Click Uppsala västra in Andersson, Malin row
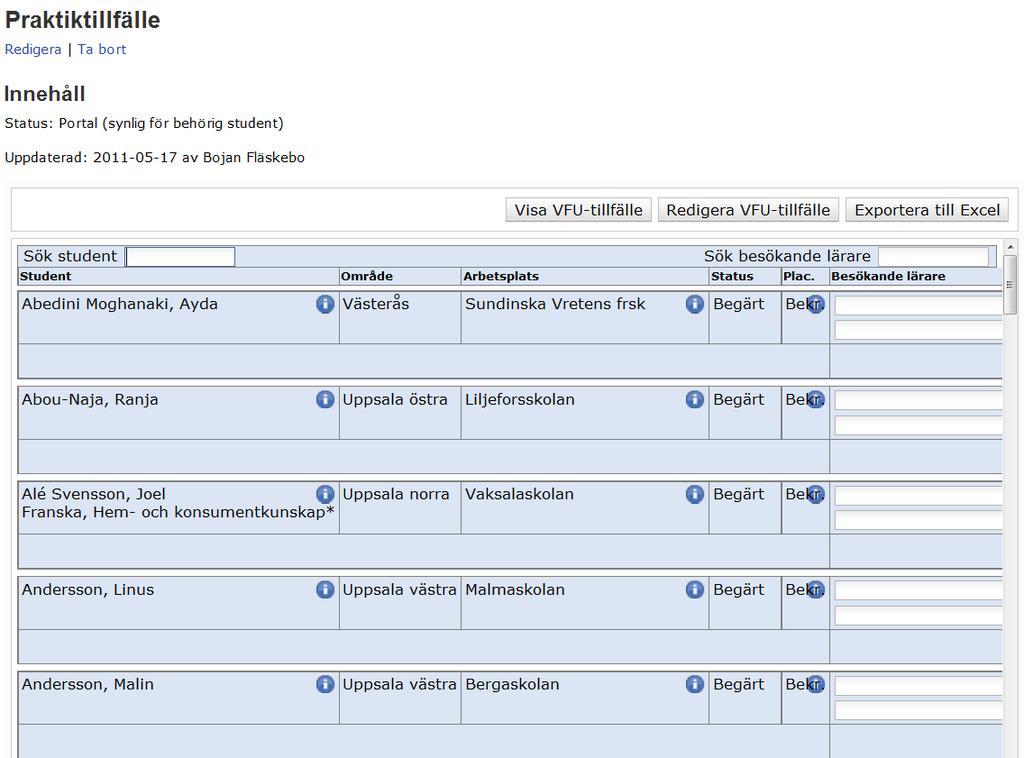1024x758 pixels. [400, 684]
